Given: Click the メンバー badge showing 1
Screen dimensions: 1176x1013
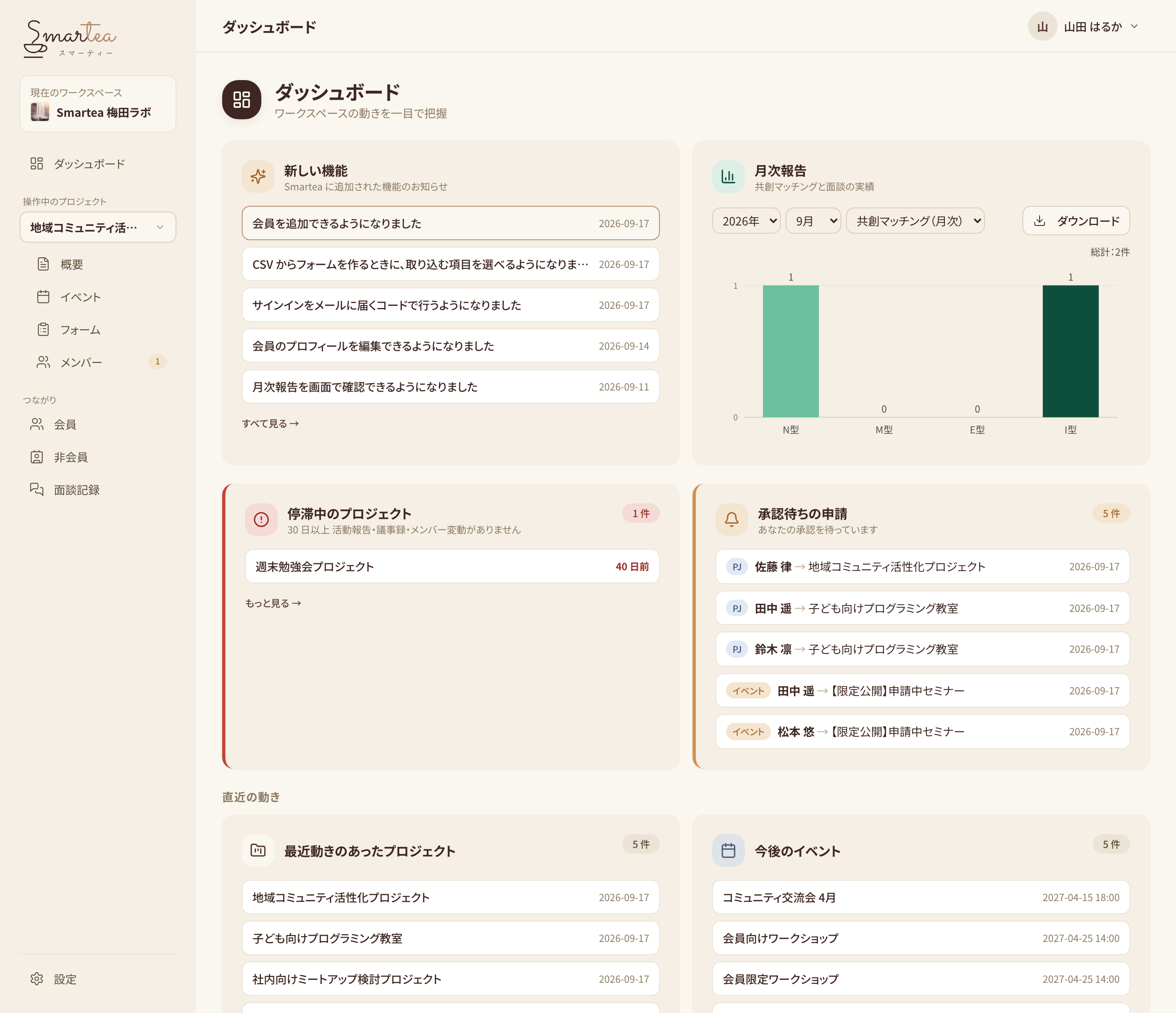Looking at the screenshot, I should point(157,361).
